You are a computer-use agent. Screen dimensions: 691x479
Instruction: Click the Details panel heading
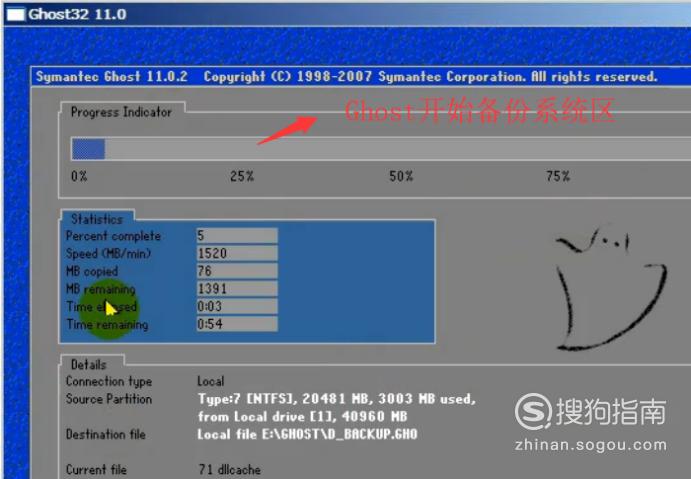point(89,364)
